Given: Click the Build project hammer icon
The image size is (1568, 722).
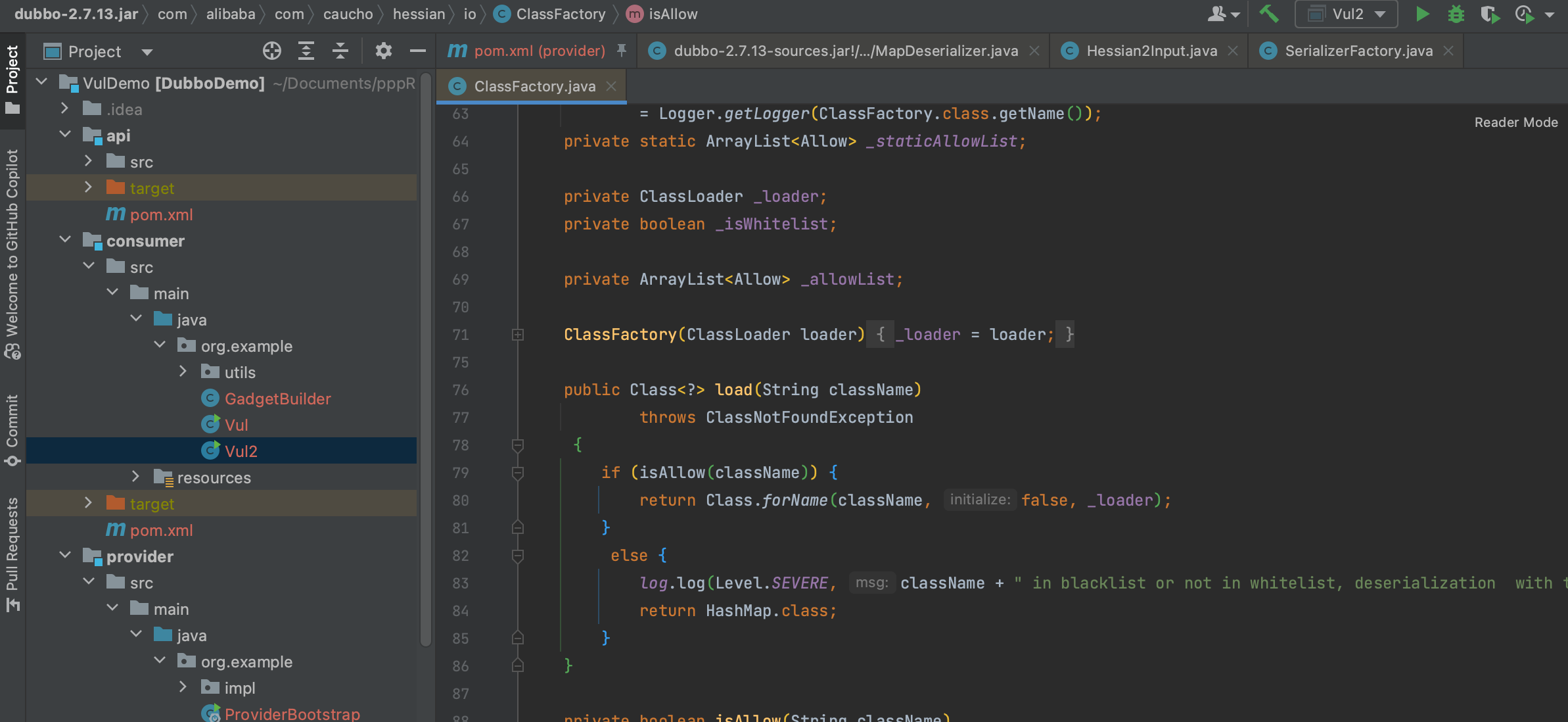Looking at the screenshot, I should point(1268,14).
